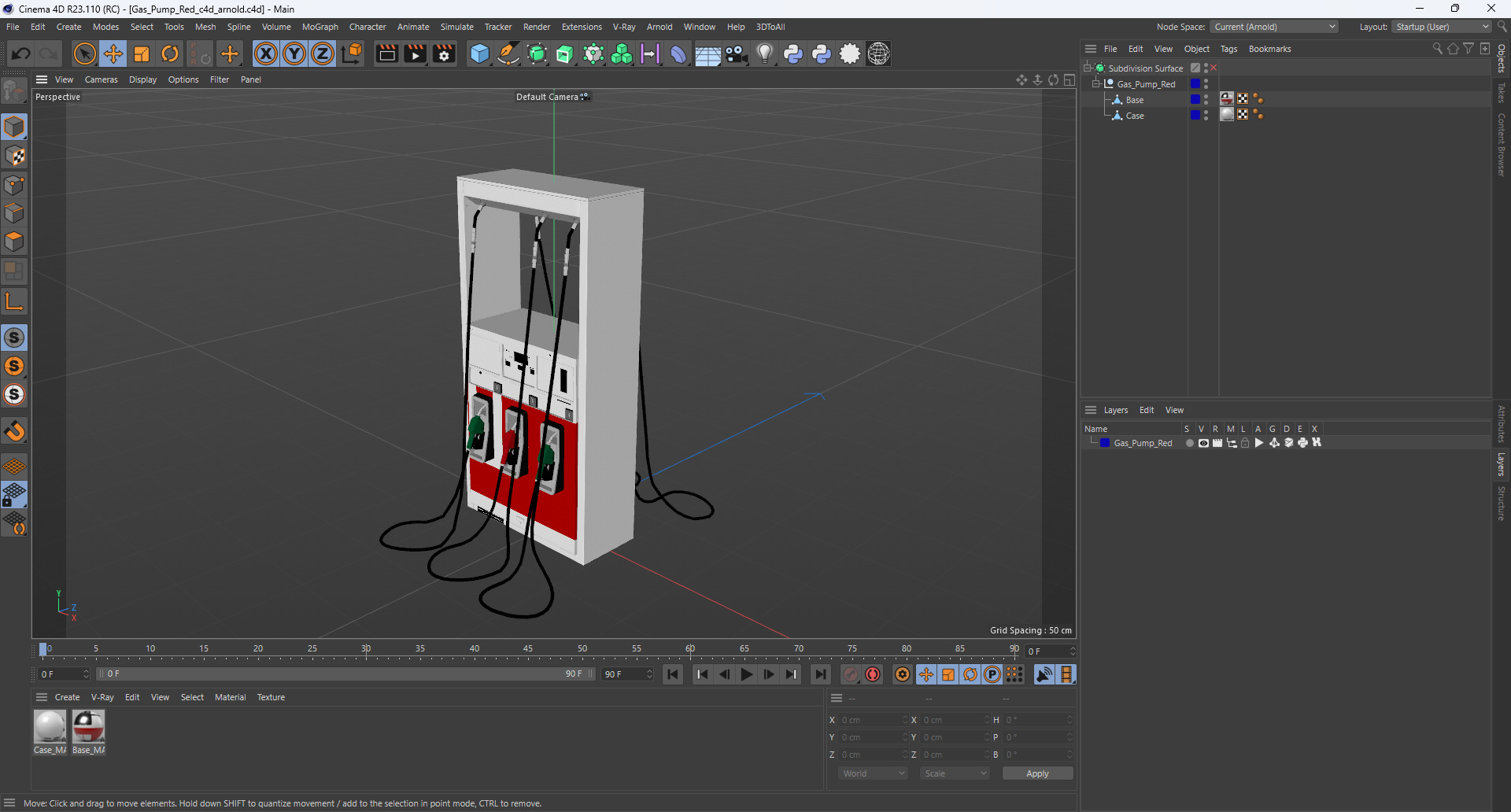This screenshot has height=812, width=1511.
Task: Open the Spline Pen tool
Action: pyautogui.click(x=508, y=54)
